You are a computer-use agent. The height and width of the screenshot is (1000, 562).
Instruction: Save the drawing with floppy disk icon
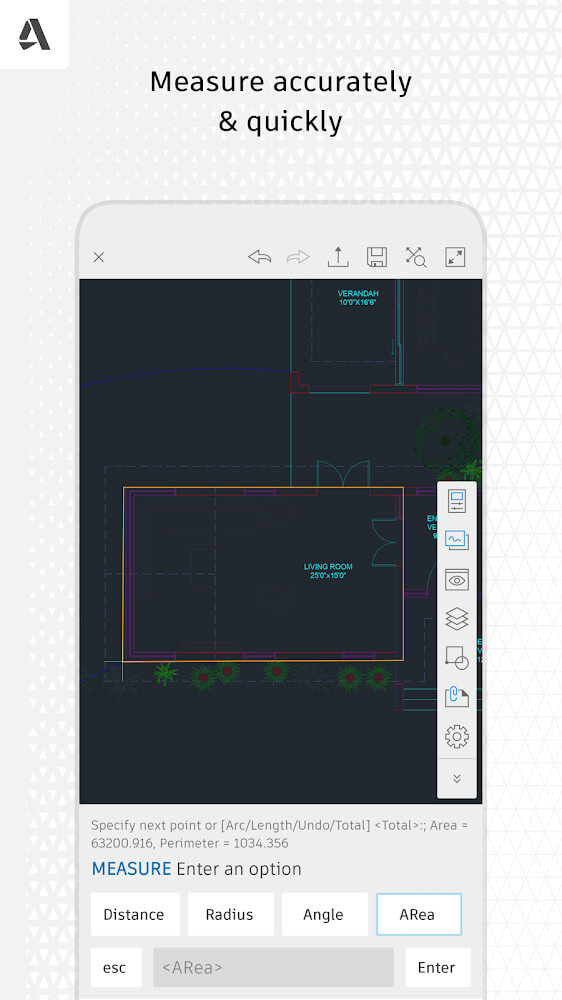[377, 257]
